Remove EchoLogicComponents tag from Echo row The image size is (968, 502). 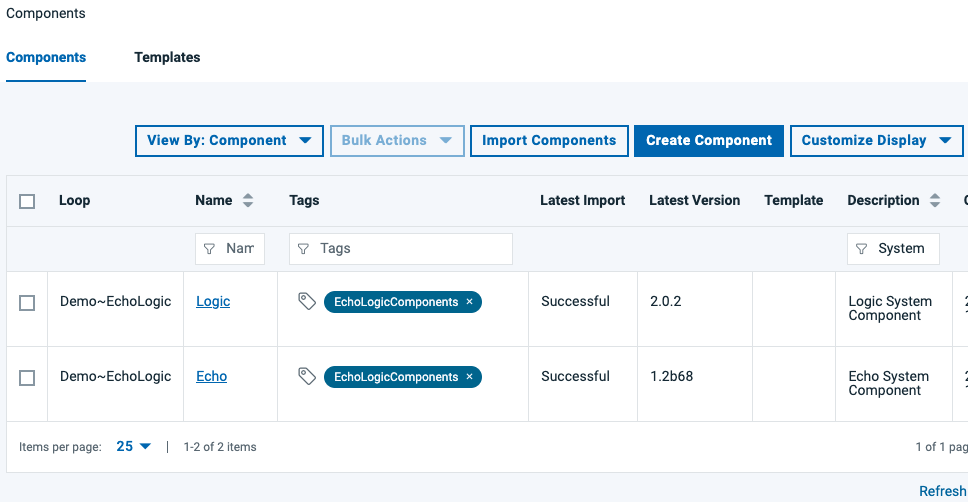[469, 377]
